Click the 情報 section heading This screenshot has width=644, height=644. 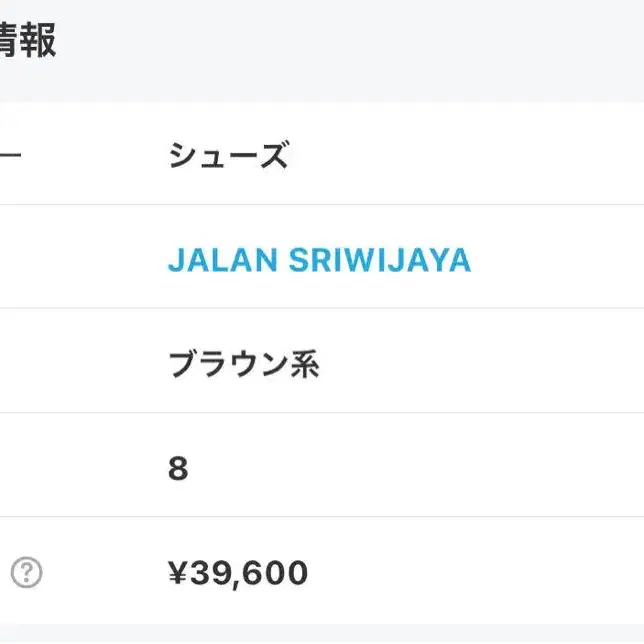pyautogui.click(x=28, y=40)
